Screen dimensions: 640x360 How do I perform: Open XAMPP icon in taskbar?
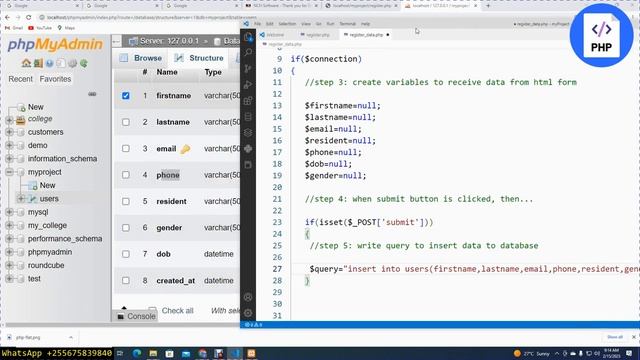pyautogui.click(x=251, y=353)
